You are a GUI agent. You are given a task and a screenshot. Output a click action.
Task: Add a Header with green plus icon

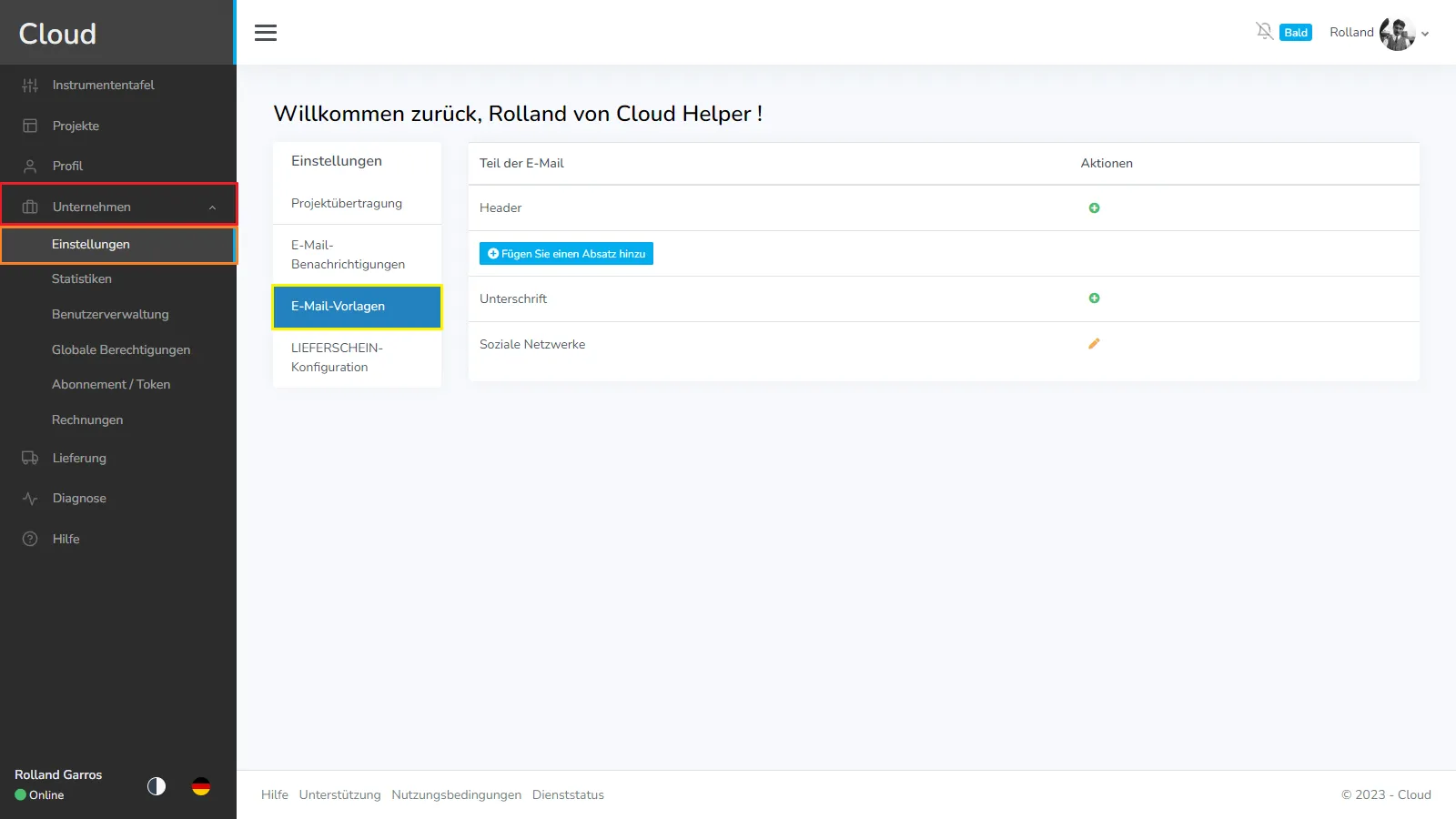click(x=1094, y=208)
